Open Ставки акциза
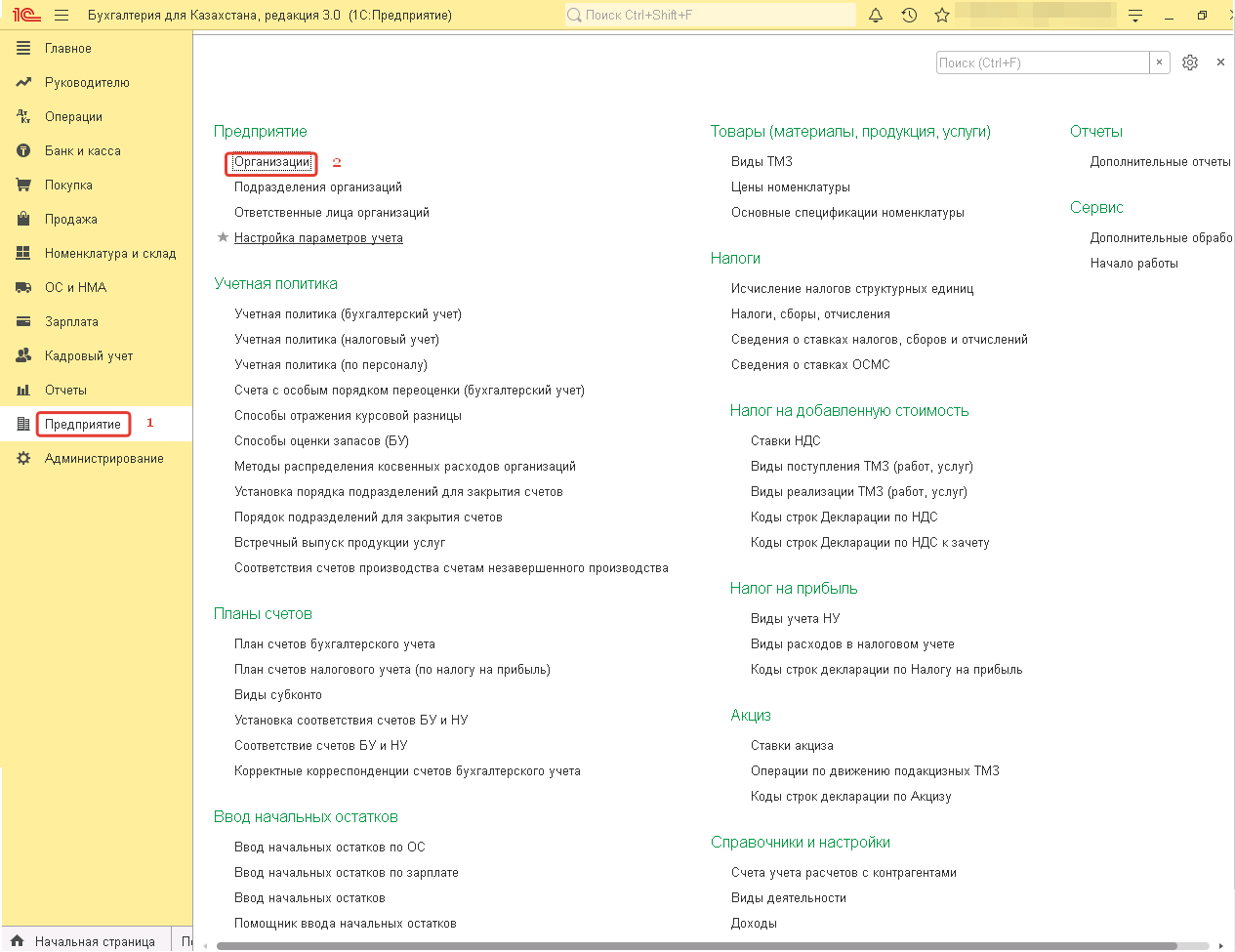Viewport: 1235px width, 952px height. point(792,746)
